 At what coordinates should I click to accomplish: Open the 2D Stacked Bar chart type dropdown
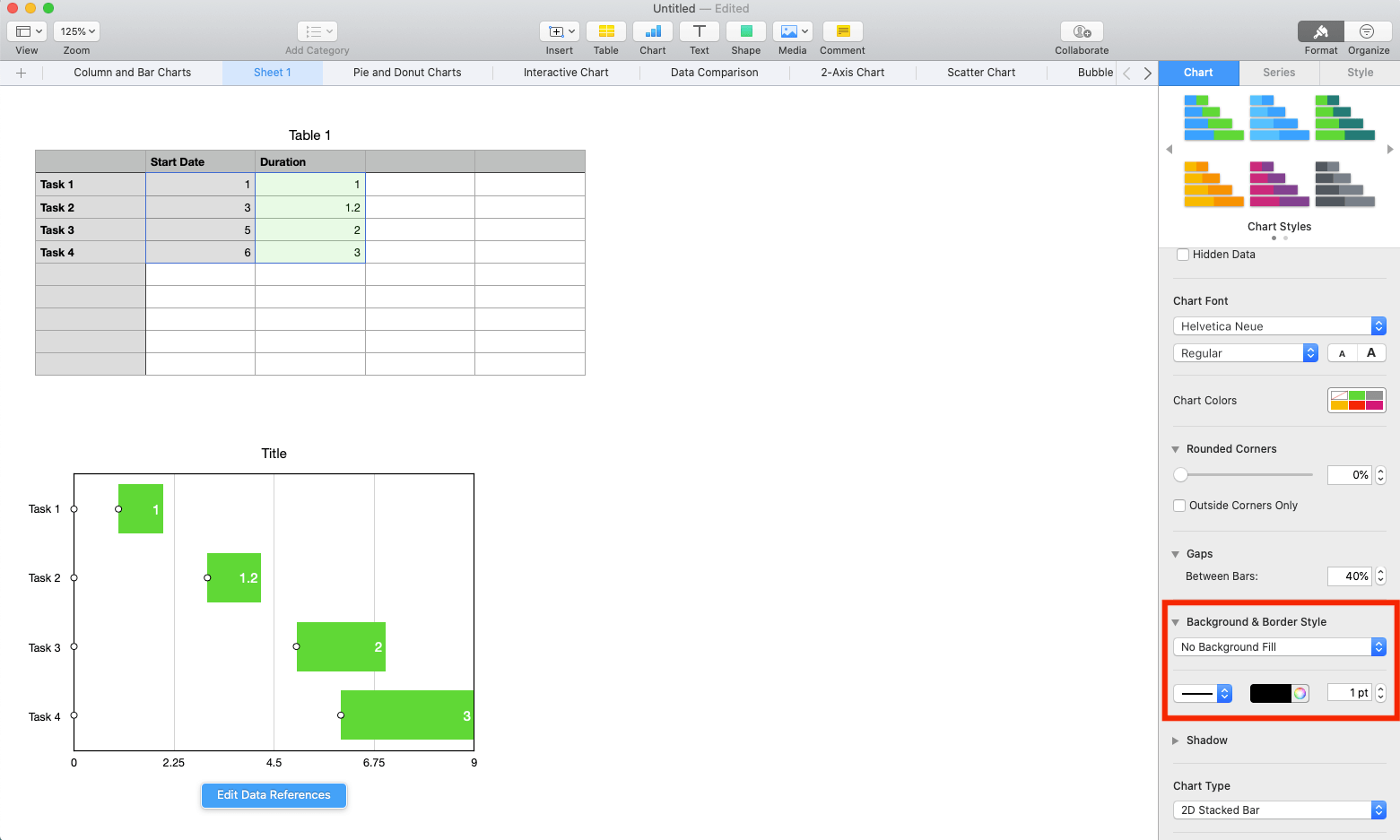1279,810
